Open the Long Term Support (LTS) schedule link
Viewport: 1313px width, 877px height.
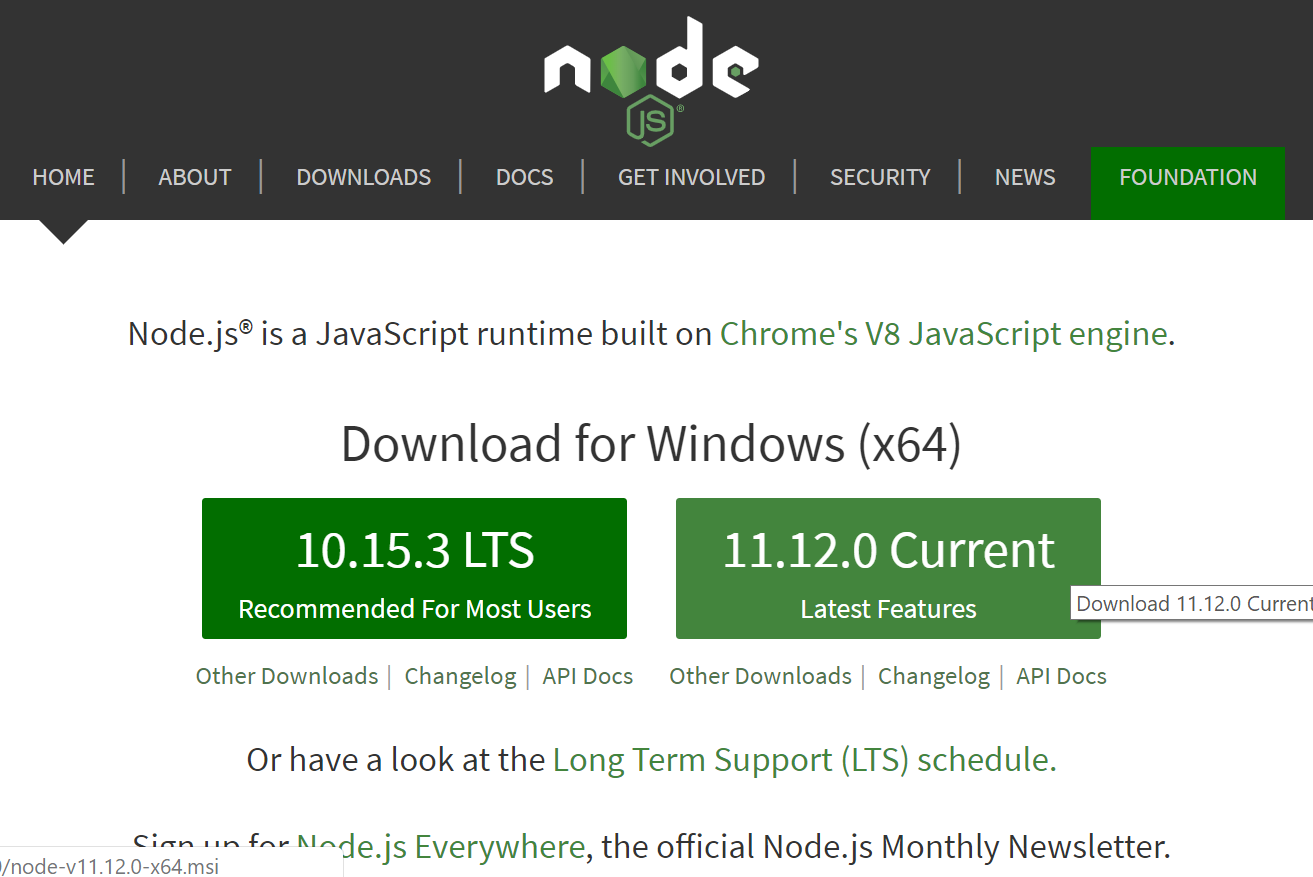click(804, 760)
